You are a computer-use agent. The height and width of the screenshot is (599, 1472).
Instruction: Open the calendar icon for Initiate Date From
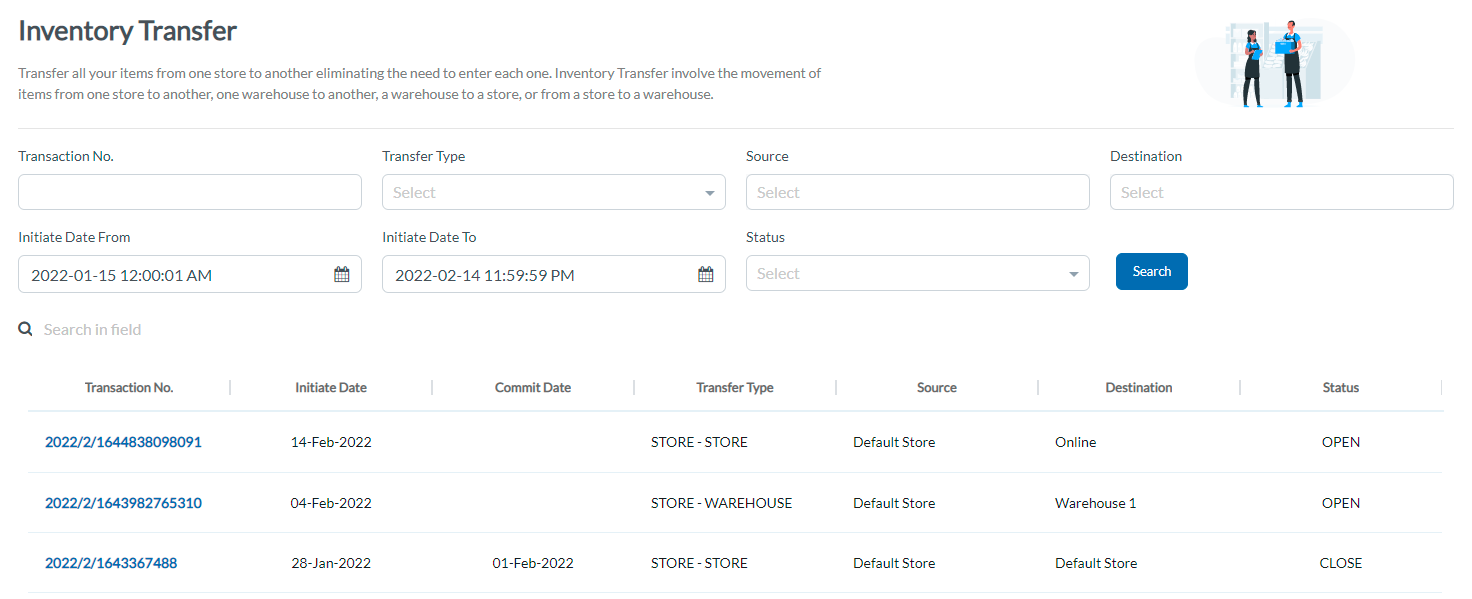pyautogui.click(x=341, y=273)
